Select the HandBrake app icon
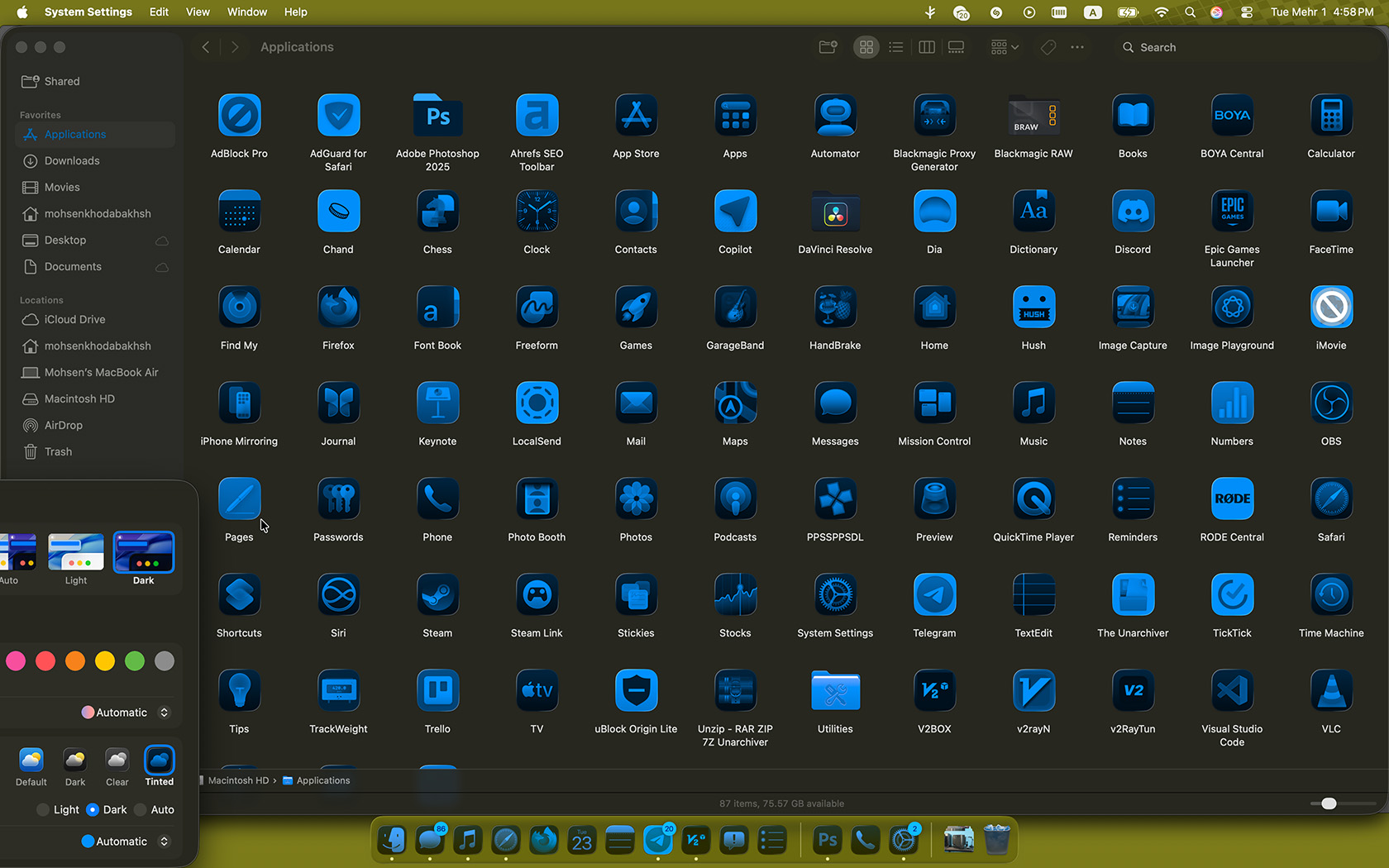 pyautogui.click(x=835, y=308)
